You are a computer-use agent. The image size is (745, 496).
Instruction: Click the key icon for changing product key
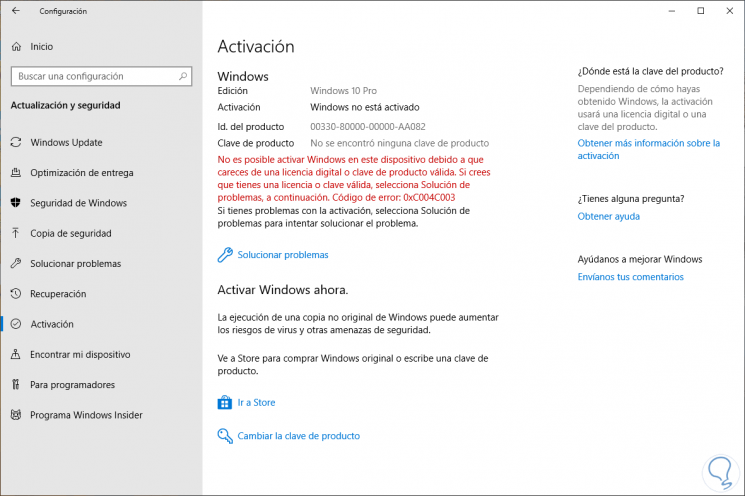[225, 436]
